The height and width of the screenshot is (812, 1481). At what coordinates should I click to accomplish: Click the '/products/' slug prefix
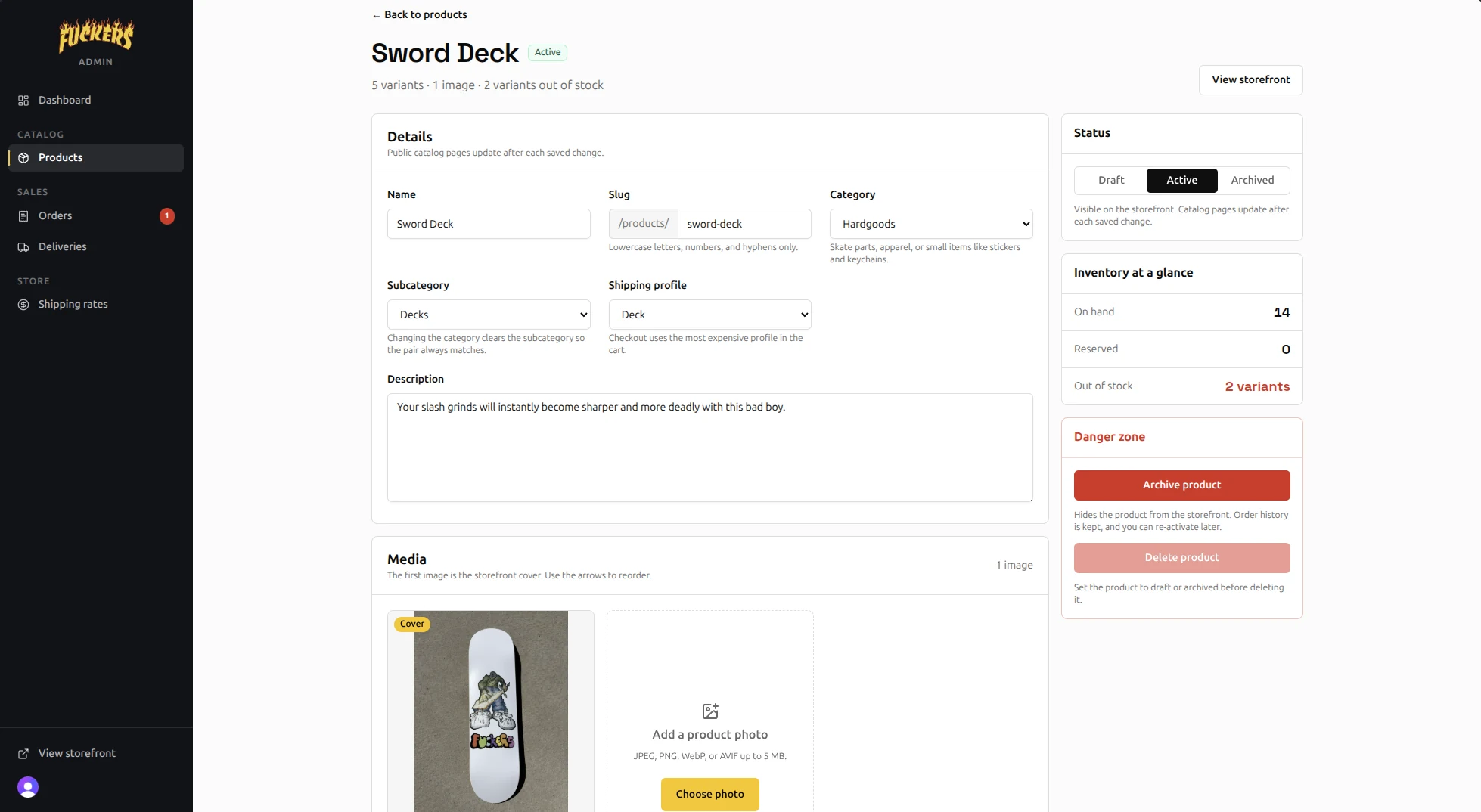coord(644,224)
